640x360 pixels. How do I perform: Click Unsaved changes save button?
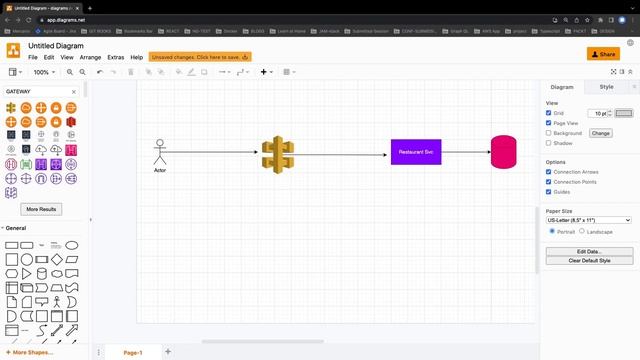pos(200,57)
